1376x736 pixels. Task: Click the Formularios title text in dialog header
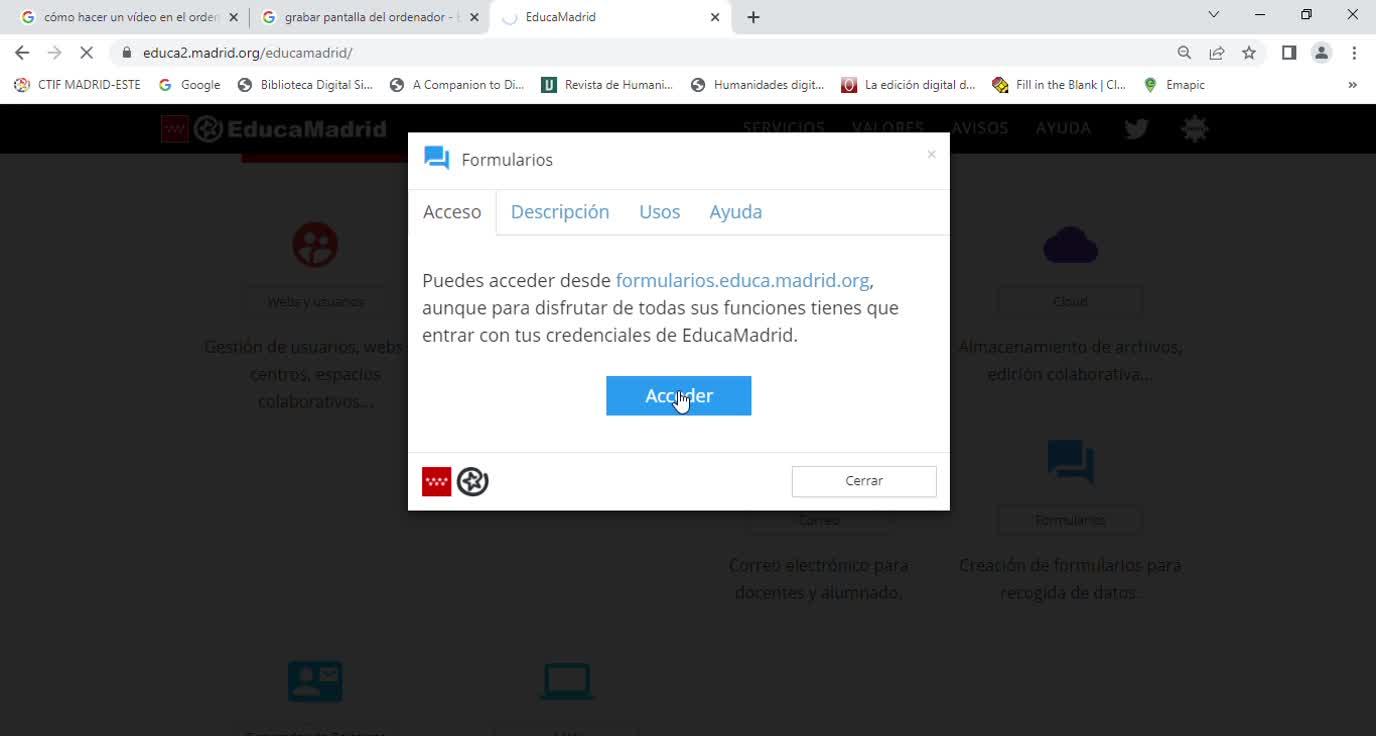point(507,160)
